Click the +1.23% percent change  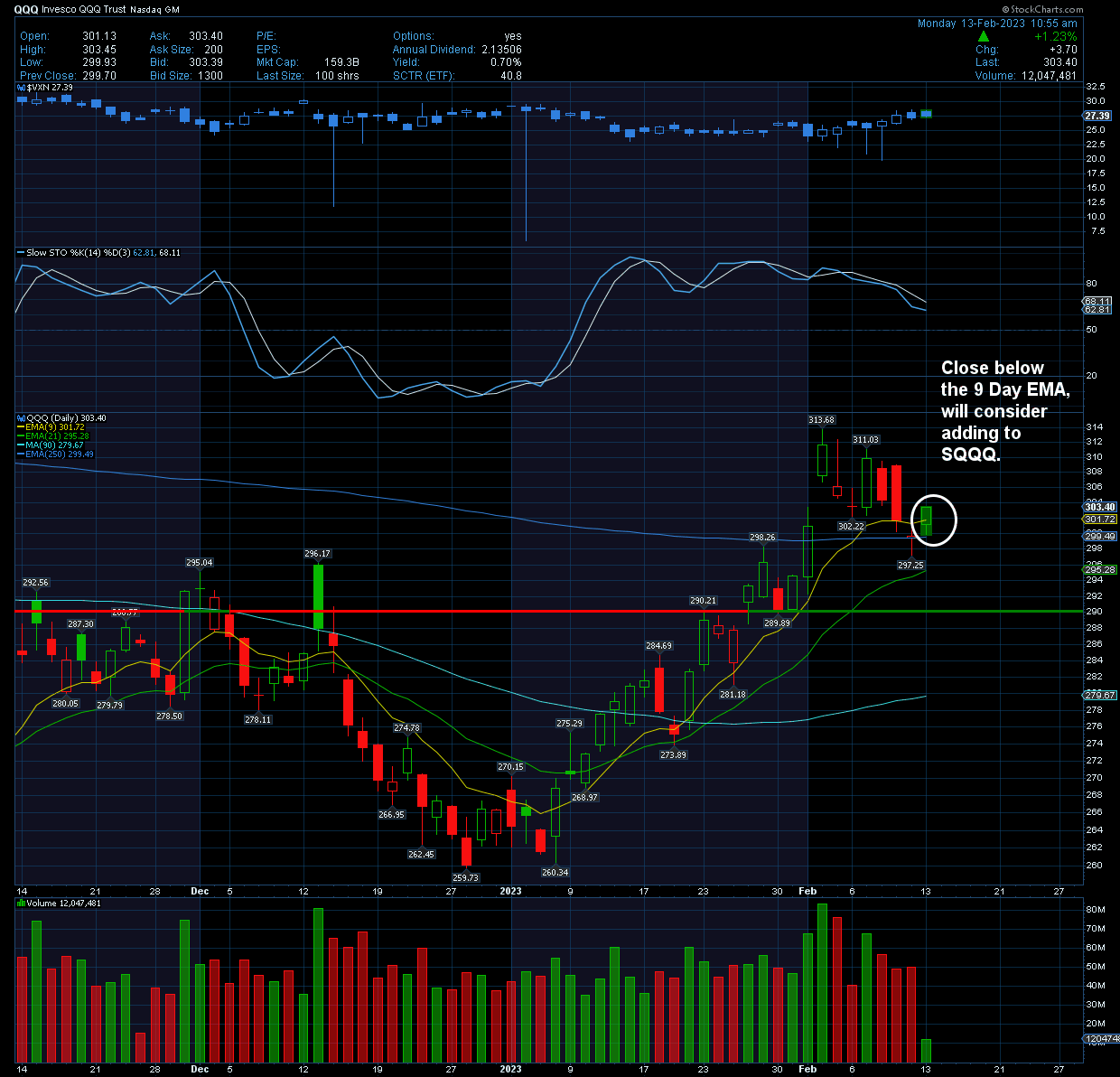[1056, 37]
